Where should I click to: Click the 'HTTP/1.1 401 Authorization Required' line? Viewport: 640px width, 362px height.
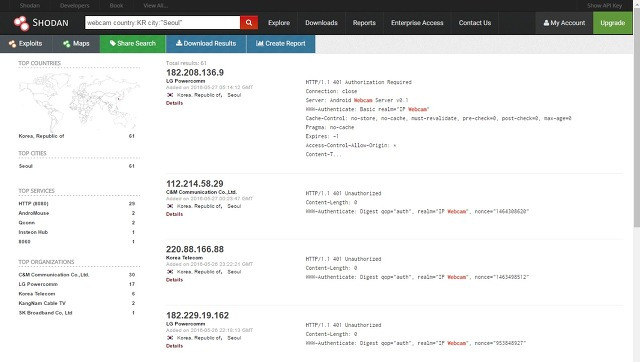pyautogui.click(x=358, y=82)
